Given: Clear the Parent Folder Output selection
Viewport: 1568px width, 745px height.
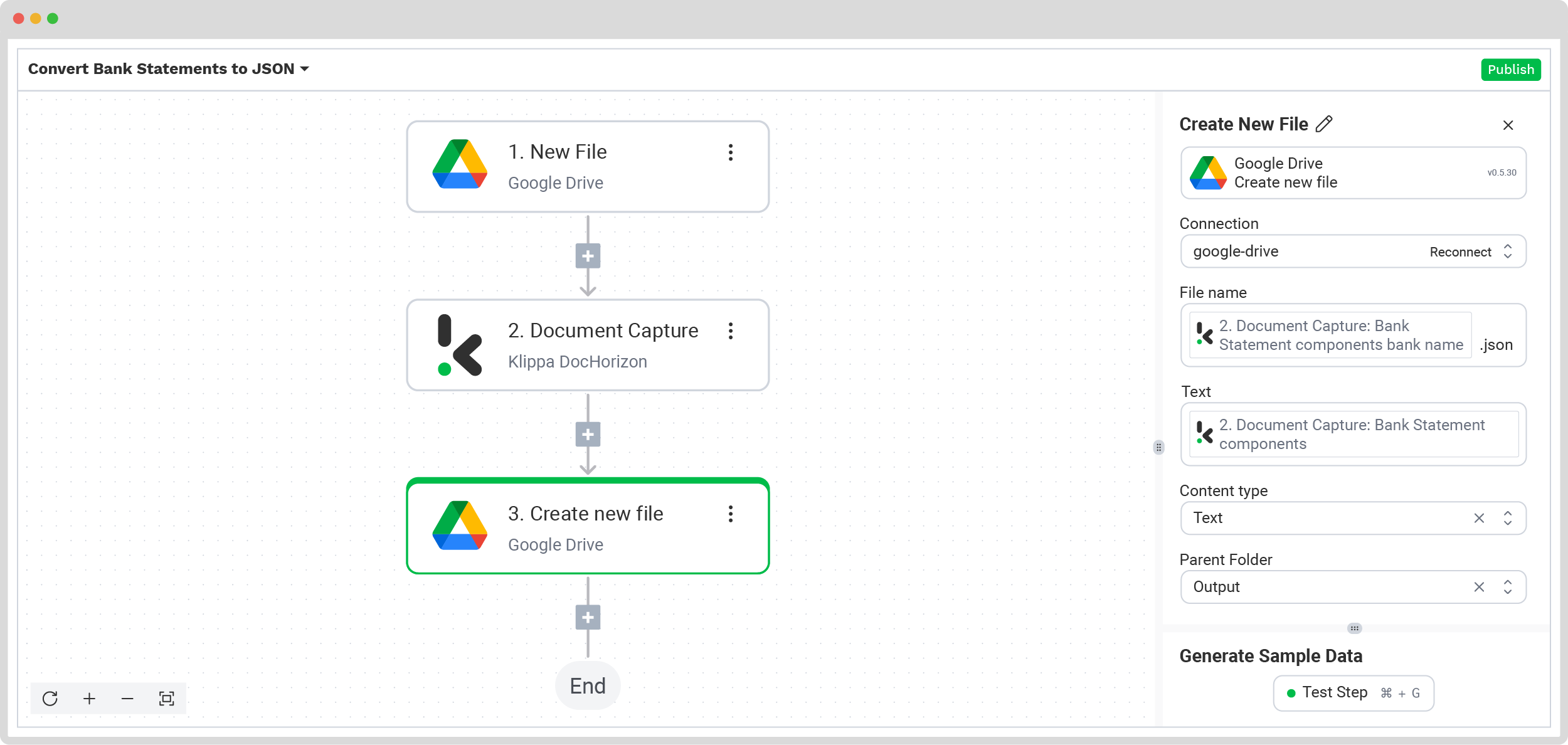Looking at the screenshot, I should click(1479, 587).
